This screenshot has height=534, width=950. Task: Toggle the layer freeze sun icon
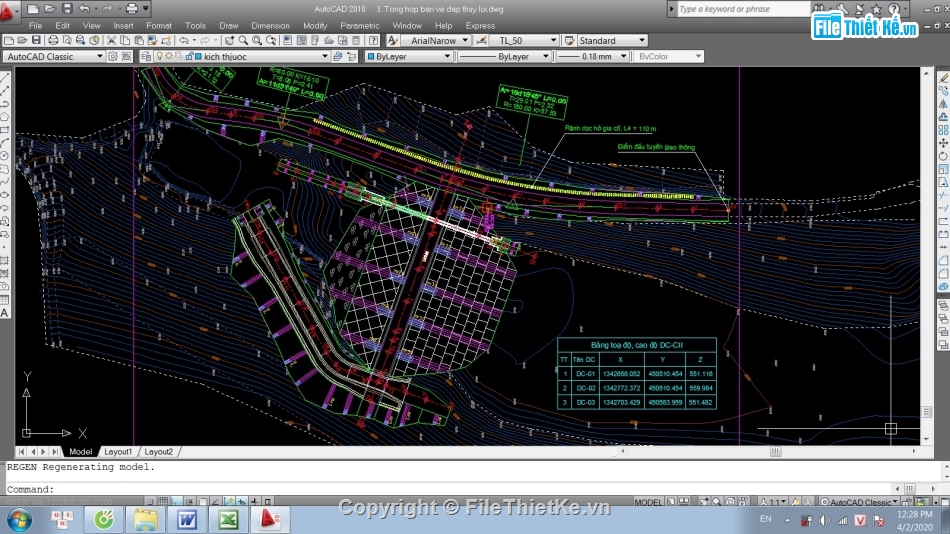point(169,56)
